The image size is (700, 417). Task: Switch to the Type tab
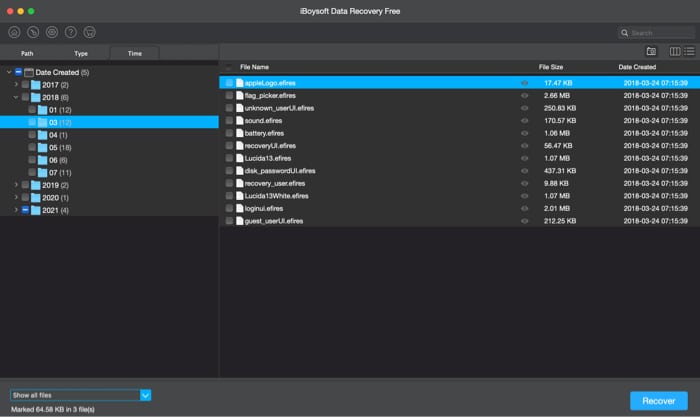click(81, 54)
